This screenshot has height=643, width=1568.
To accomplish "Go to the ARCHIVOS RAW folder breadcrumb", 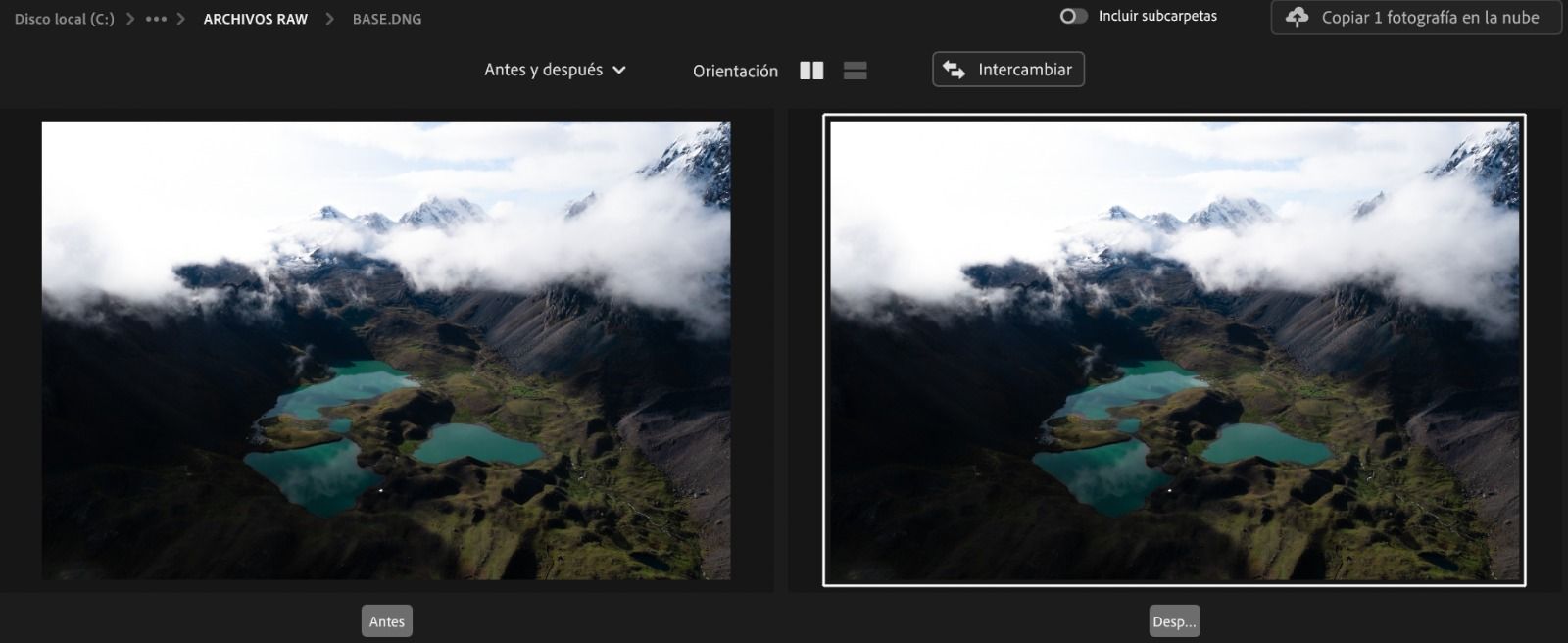I will click(255, 19).
